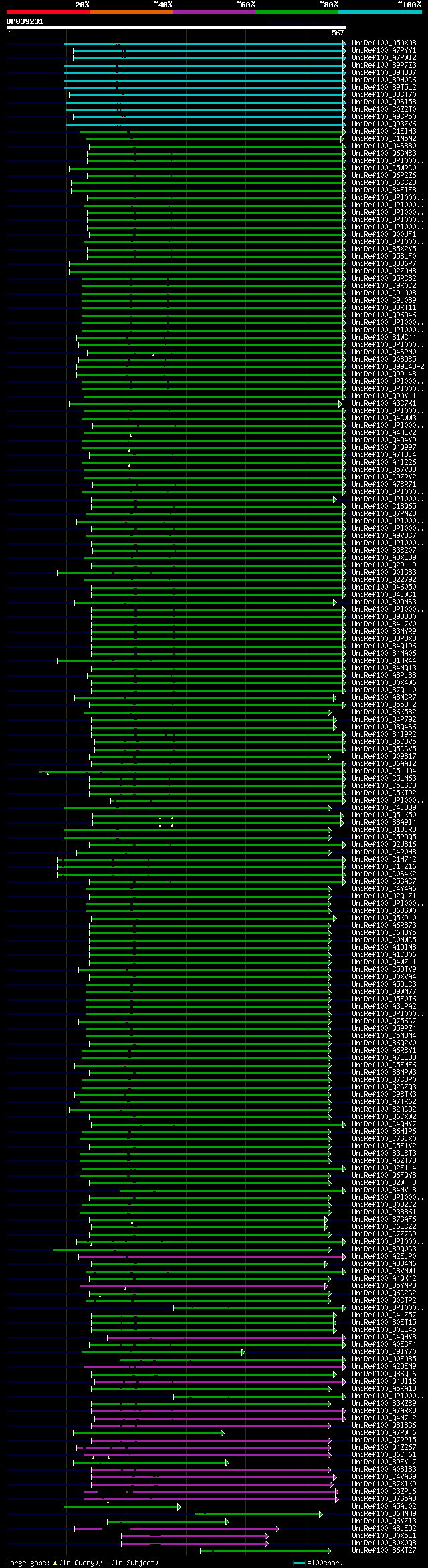This screenshot has height=1568, width=428.
Task: Open hit UniRef100_A5AXA8
Action: [x=384, y=43]
